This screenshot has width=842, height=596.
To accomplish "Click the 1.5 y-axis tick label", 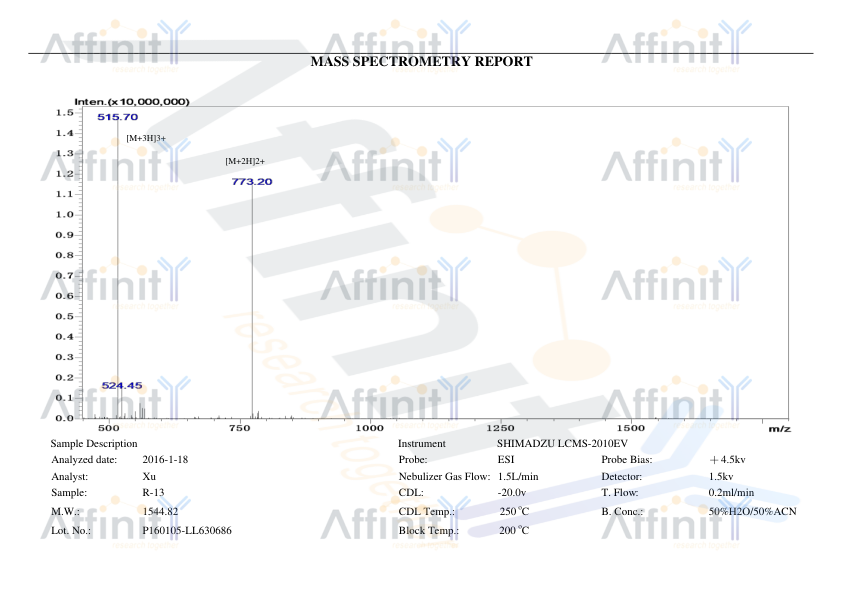I will tap(64, 113).
